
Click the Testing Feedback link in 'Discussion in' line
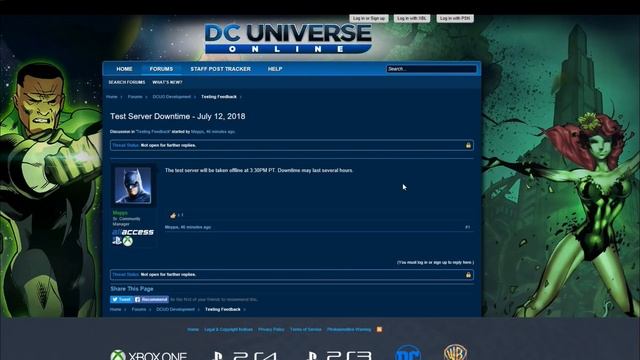tap(153, 132)
